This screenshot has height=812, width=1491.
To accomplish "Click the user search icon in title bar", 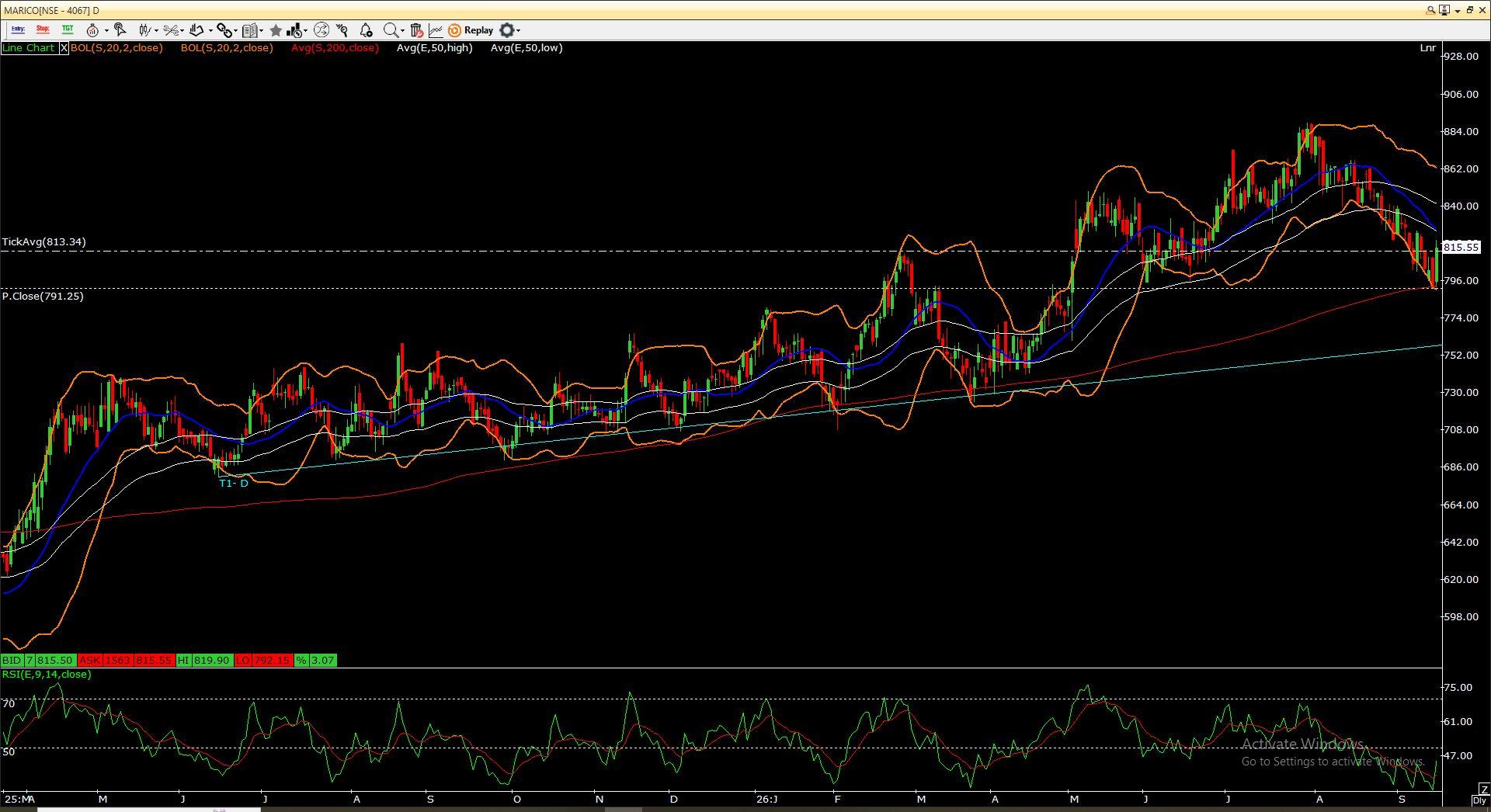I will coord(1430,10).
